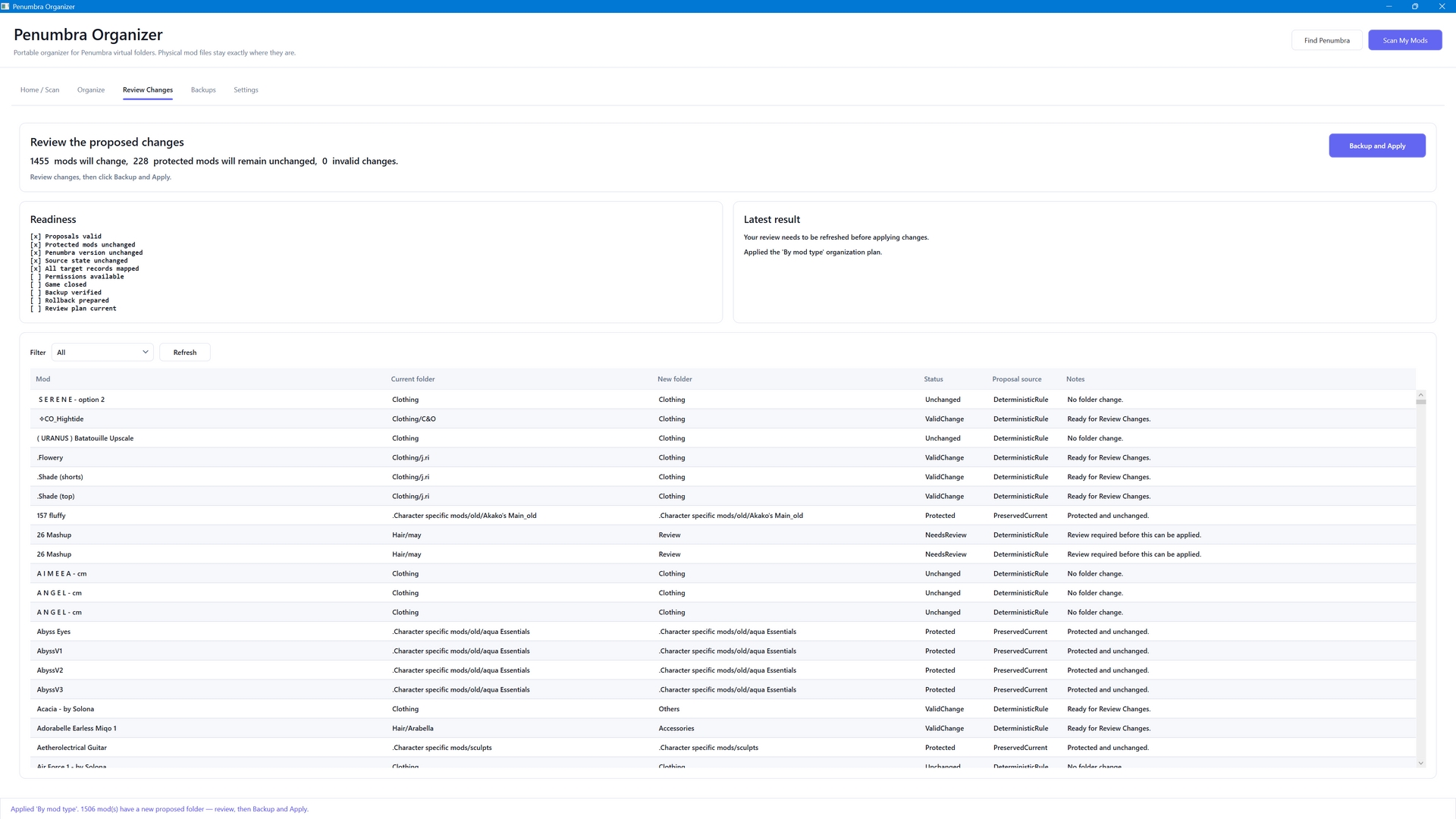Select 'Adorabelle Earless Miqo 1' mod

(77, 728)
